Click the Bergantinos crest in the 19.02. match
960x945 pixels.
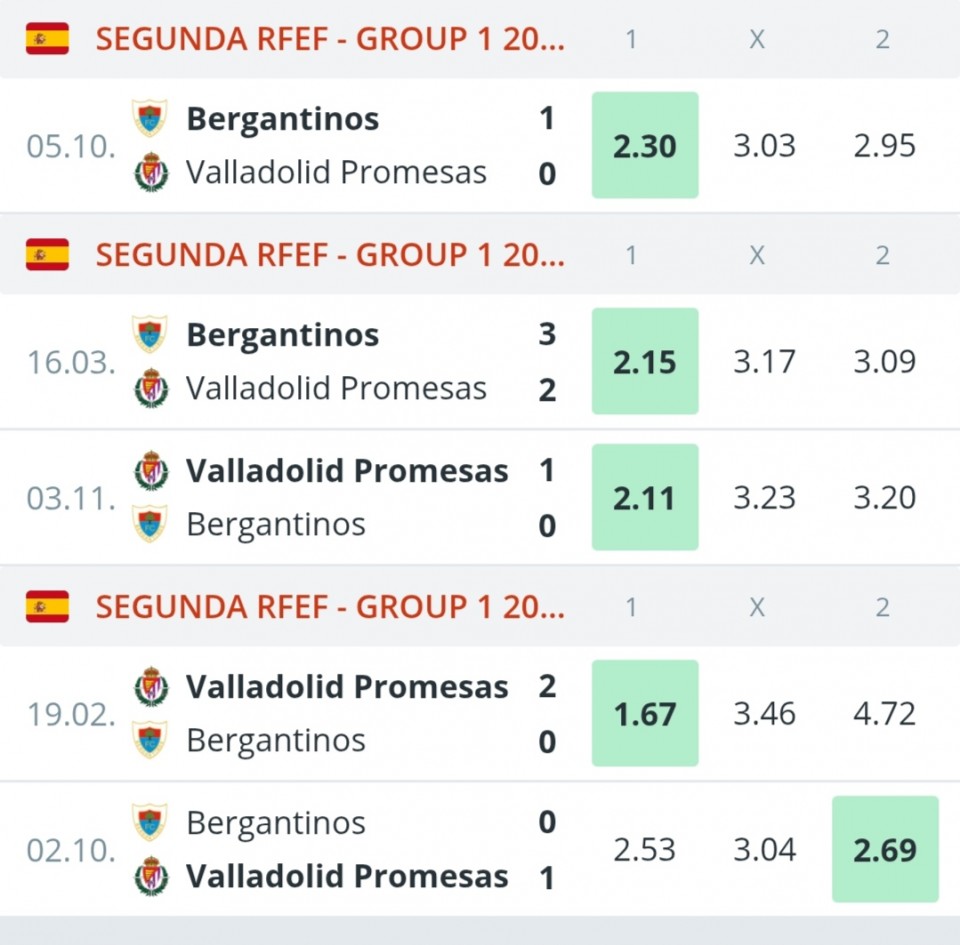click(x=151, y=740)
